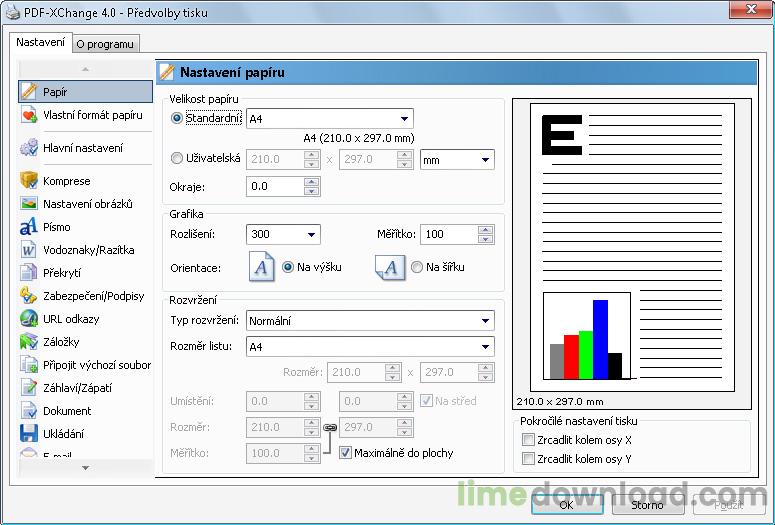The height and width of the screenshot is (525, 775).
Task: Open Vlastní formát papíru icon
Action: tap(29, 115)
